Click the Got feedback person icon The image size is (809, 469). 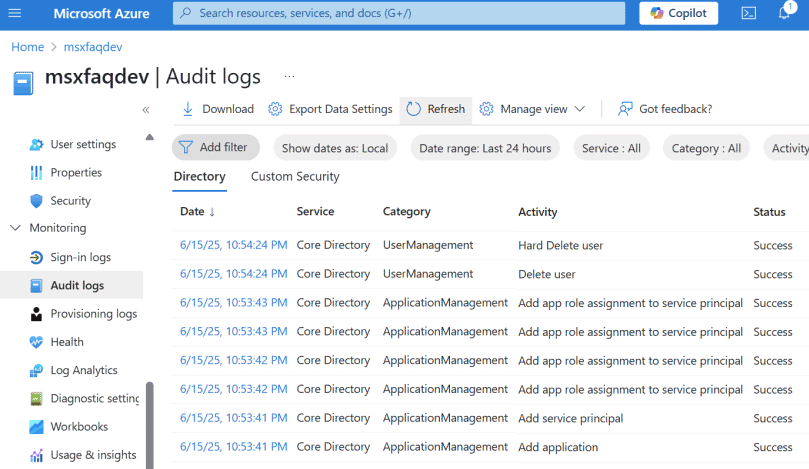click(x=625, y=109)
